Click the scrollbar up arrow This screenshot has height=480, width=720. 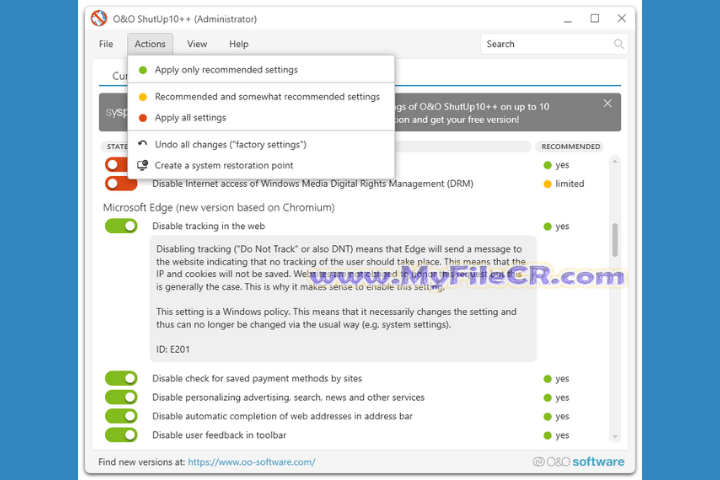[615, 162]
